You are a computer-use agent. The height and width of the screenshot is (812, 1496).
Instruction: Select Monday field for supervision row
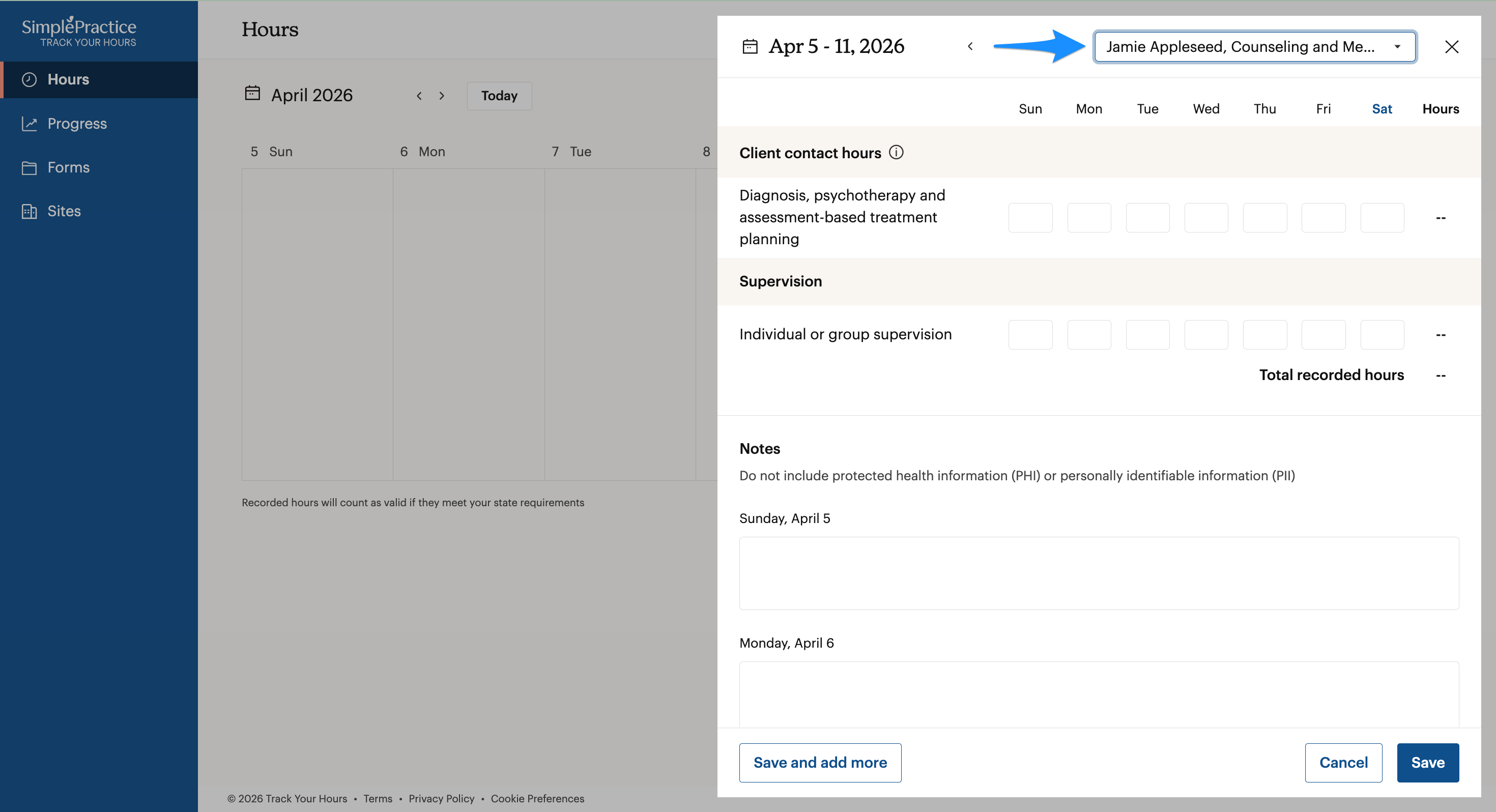(x=1089, y=335)
